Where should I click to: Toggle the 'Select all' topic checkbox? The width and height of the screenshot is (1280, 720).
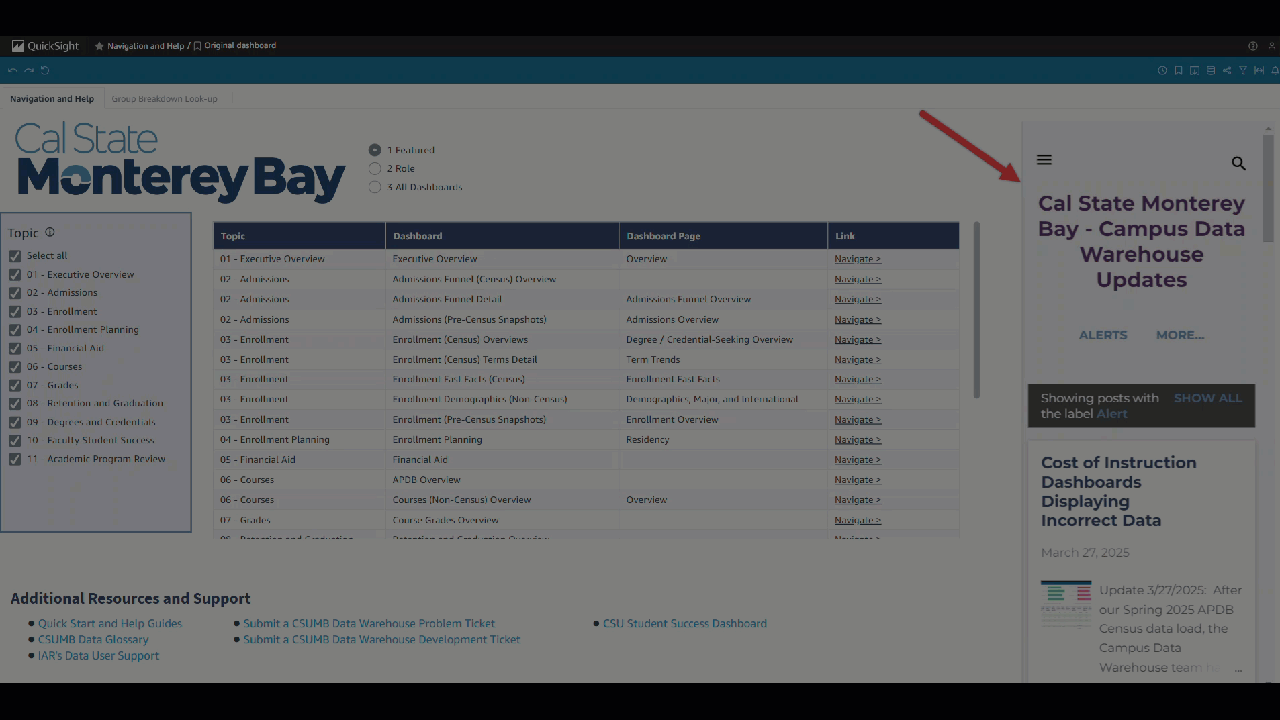(x=15, y=256)
